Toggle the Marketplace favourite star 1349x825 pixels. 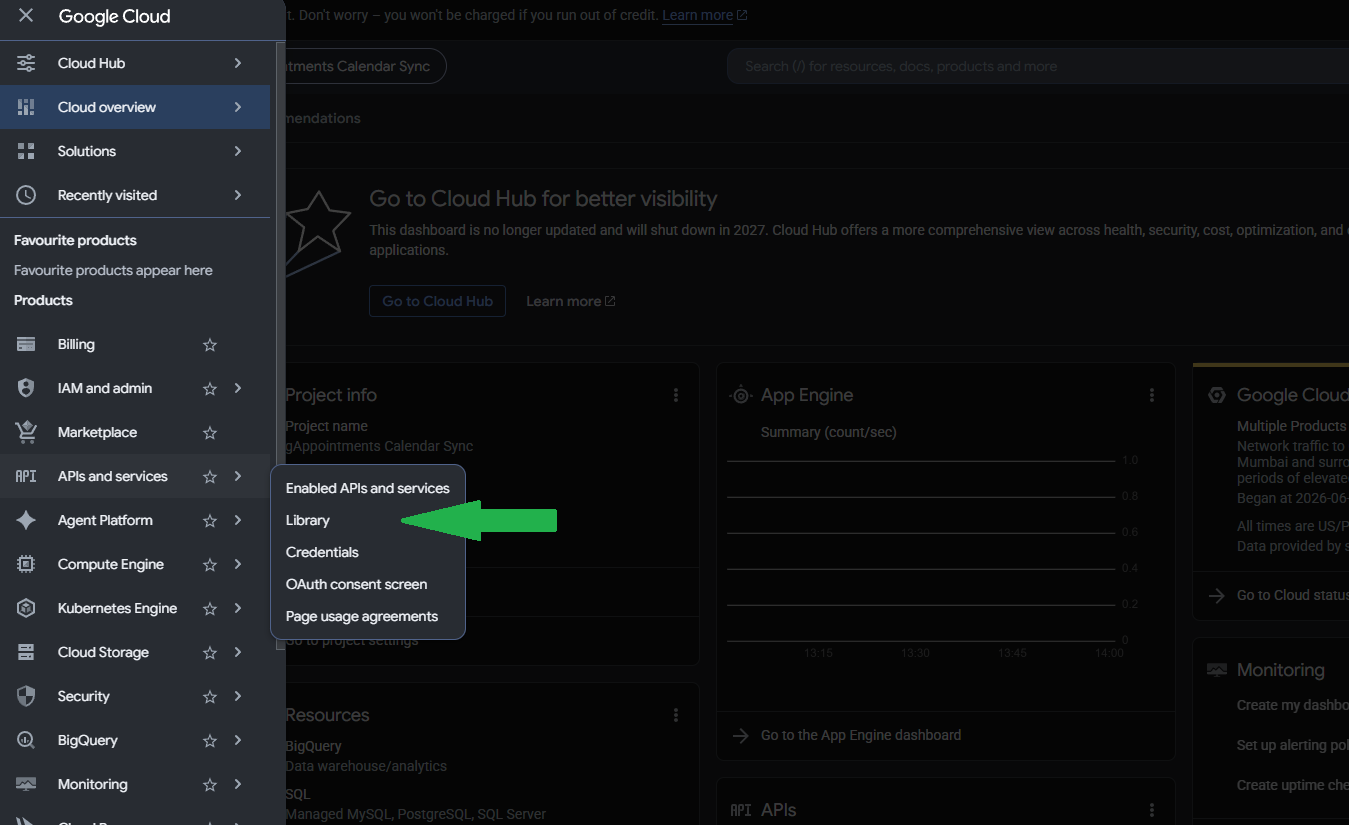(210, 432)
